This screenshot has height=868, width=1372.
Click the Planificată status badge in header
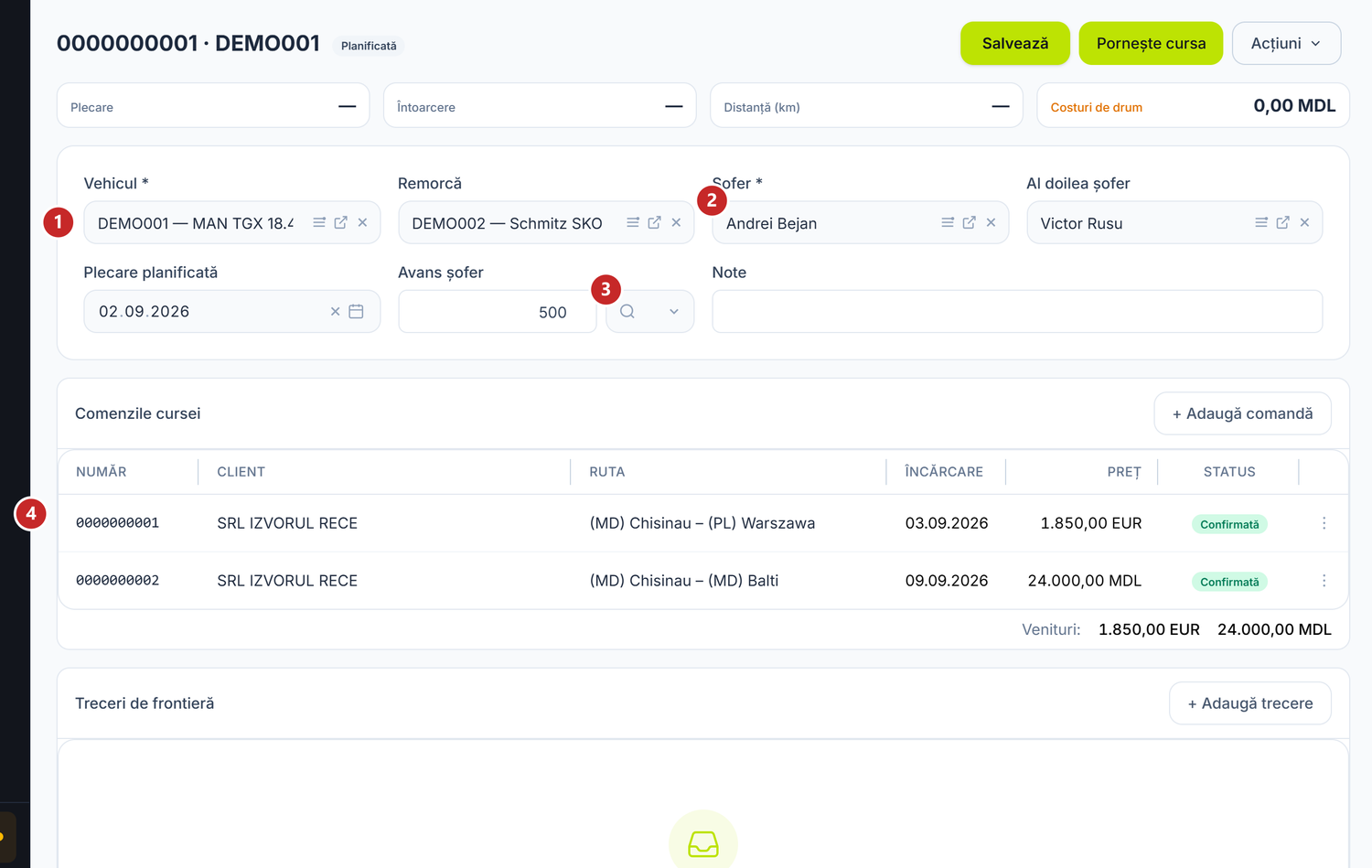369,46
